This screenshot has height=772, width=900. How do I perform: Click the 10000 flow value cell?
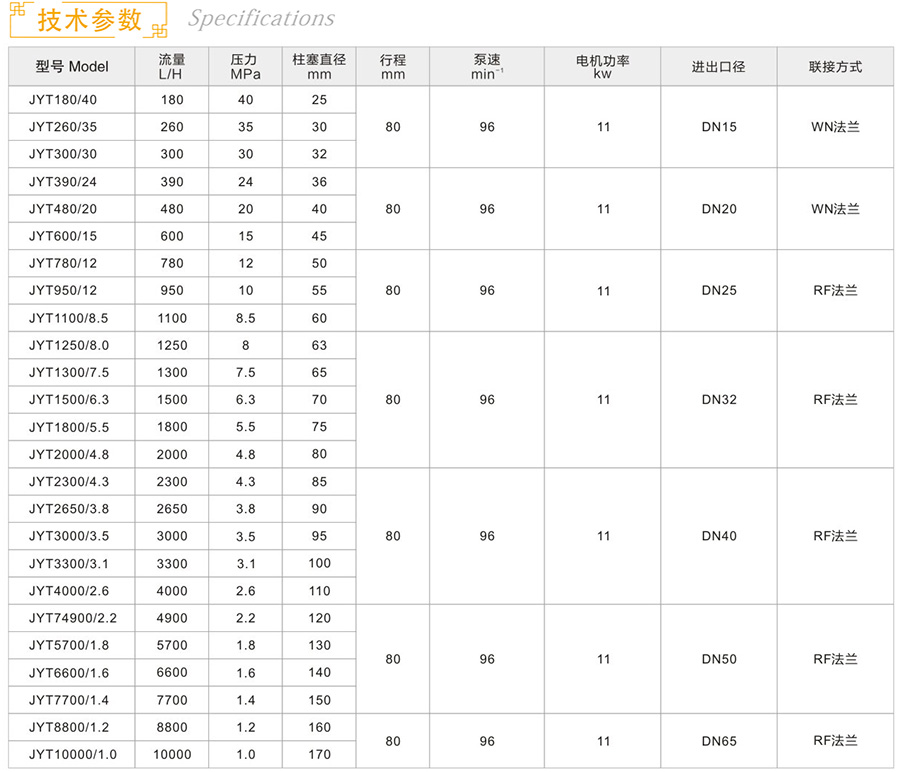[x=172, y=754]
